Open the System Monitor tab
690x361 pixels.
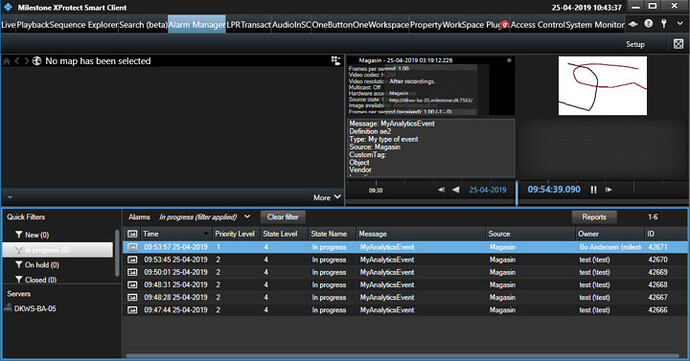click(595, 25)
